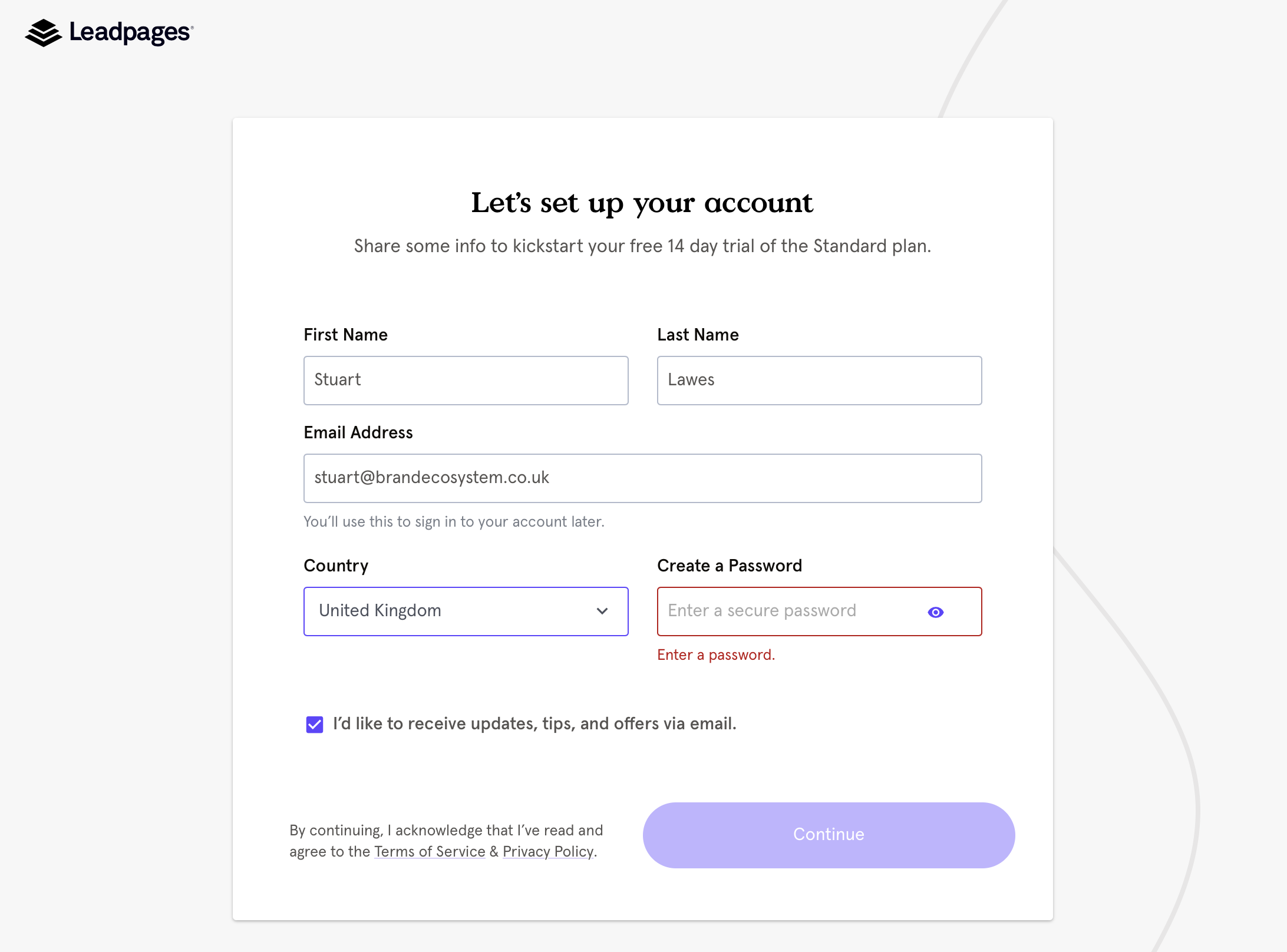This screenshot has width=1287, height=952.
Task: Click the "First Name" field label
Action: coord(345,335)
